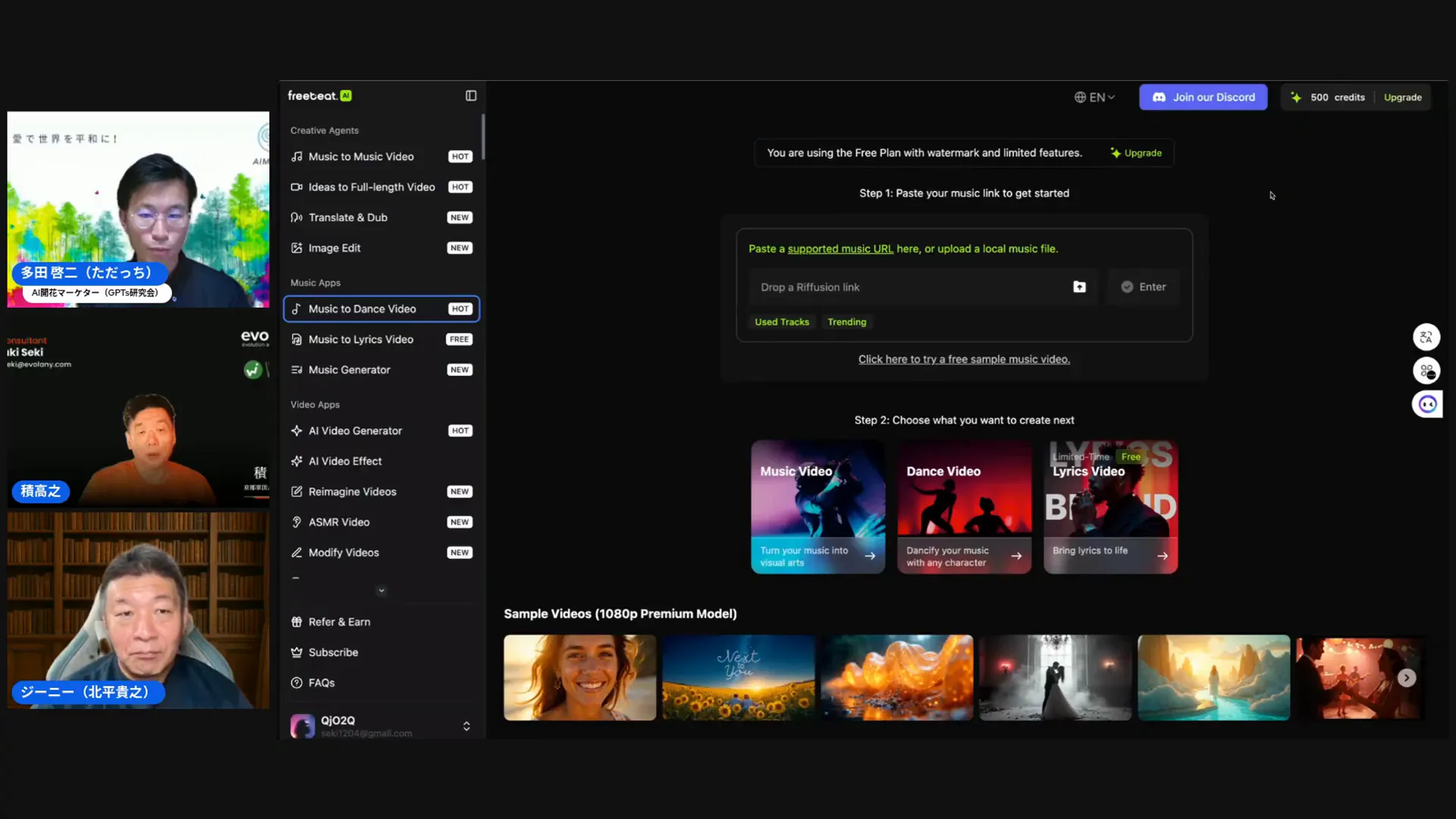Image resolution: width=1456 pixels, height=819 pixels.
Task: Open AI Video Effect app
Action: pos(381,461)
